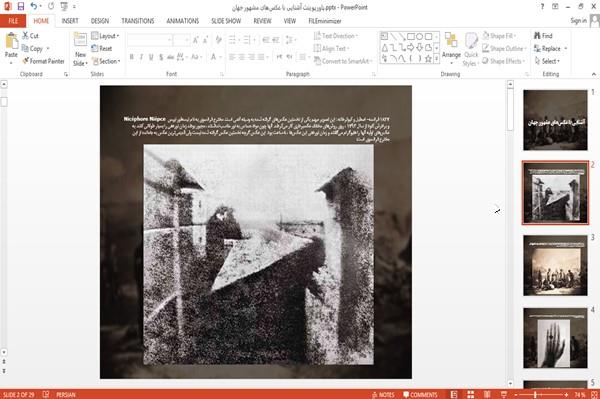
Task: Toggle the NOTES pane
Action: 383,395
